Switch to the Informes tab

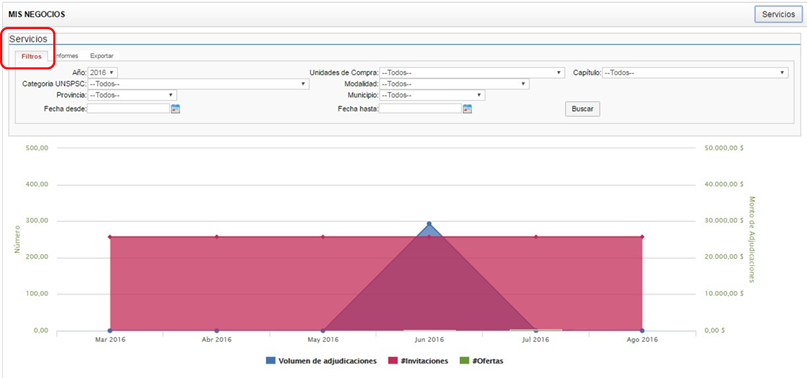(66, 56)
